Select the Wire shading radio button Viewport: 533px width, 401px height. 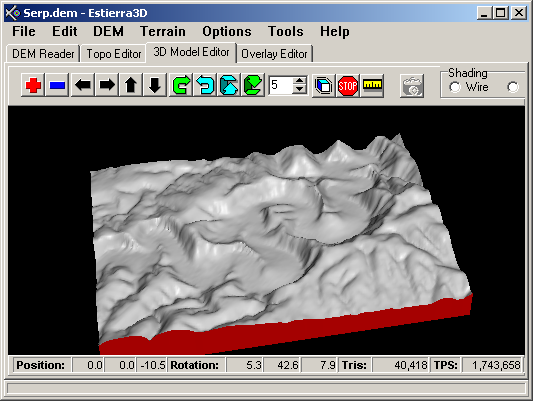454,87
